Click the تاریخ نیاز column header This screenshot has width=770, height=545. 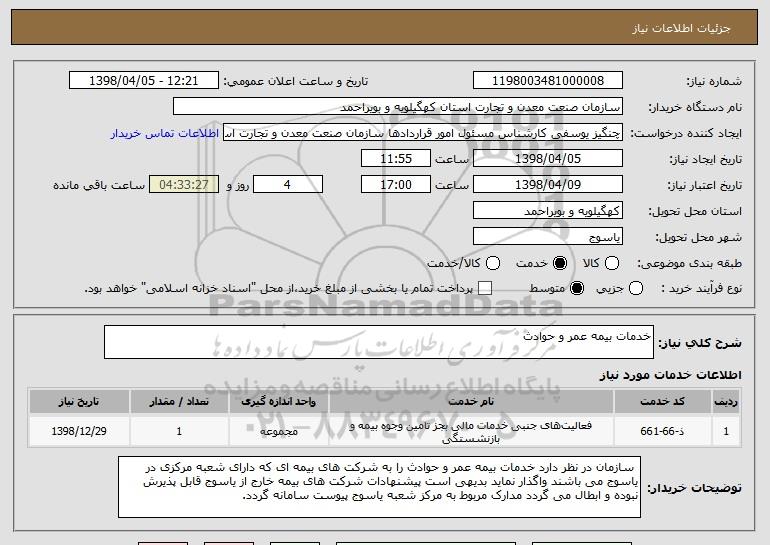pos(79,402)
